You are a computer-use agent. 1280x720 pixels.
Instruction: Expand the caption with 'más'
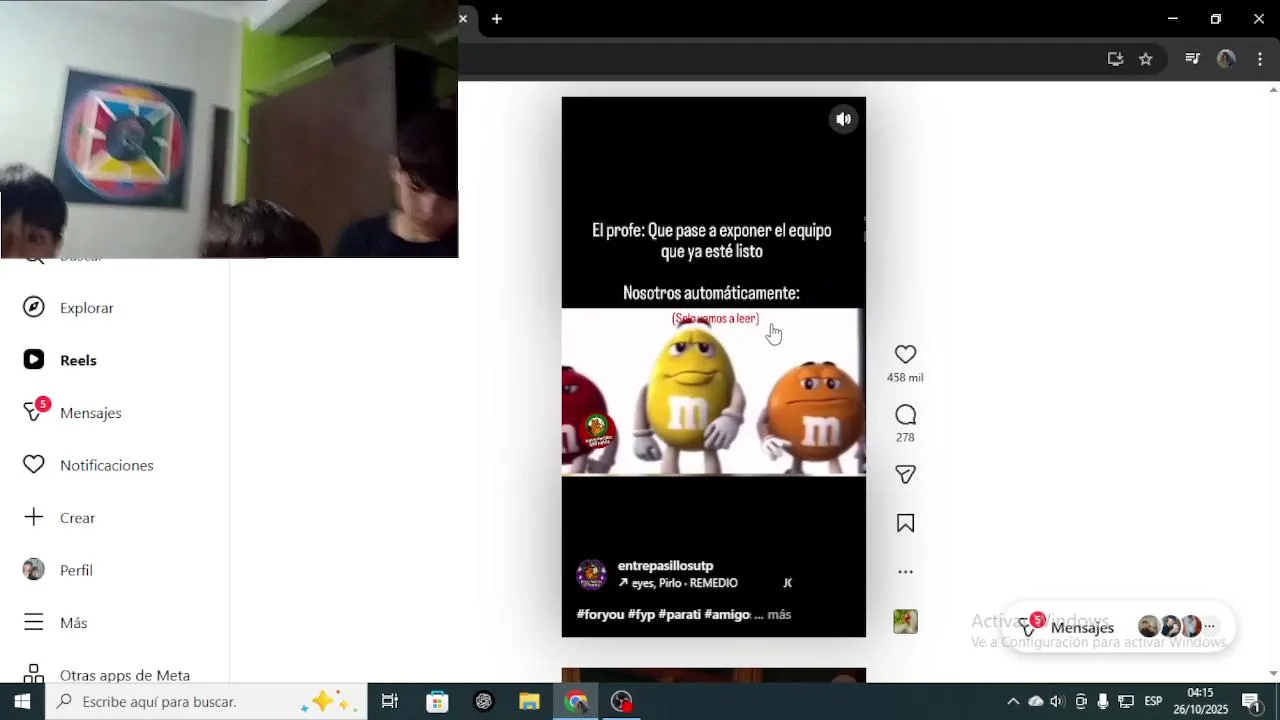click(779, 614)
